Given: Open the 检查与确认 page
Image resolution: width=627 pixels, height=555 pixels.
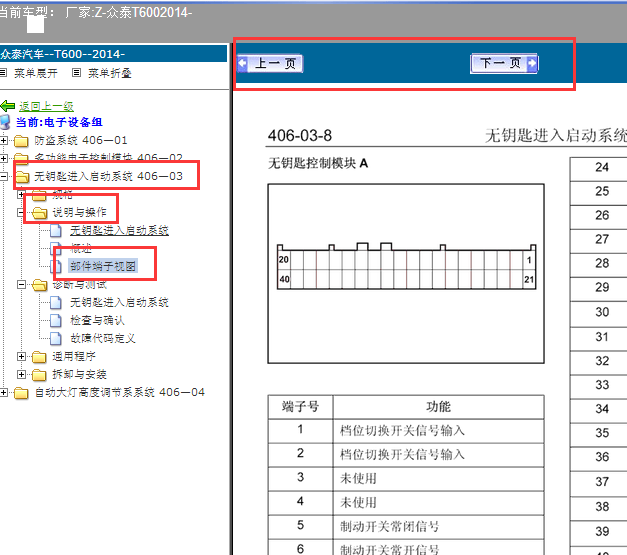Looking at the screenshot, I should coord(98,320).
